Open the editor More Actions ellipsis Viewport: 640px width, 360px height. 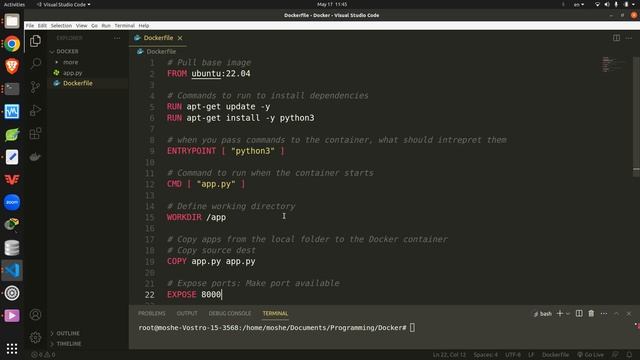(x=629, y=38)
